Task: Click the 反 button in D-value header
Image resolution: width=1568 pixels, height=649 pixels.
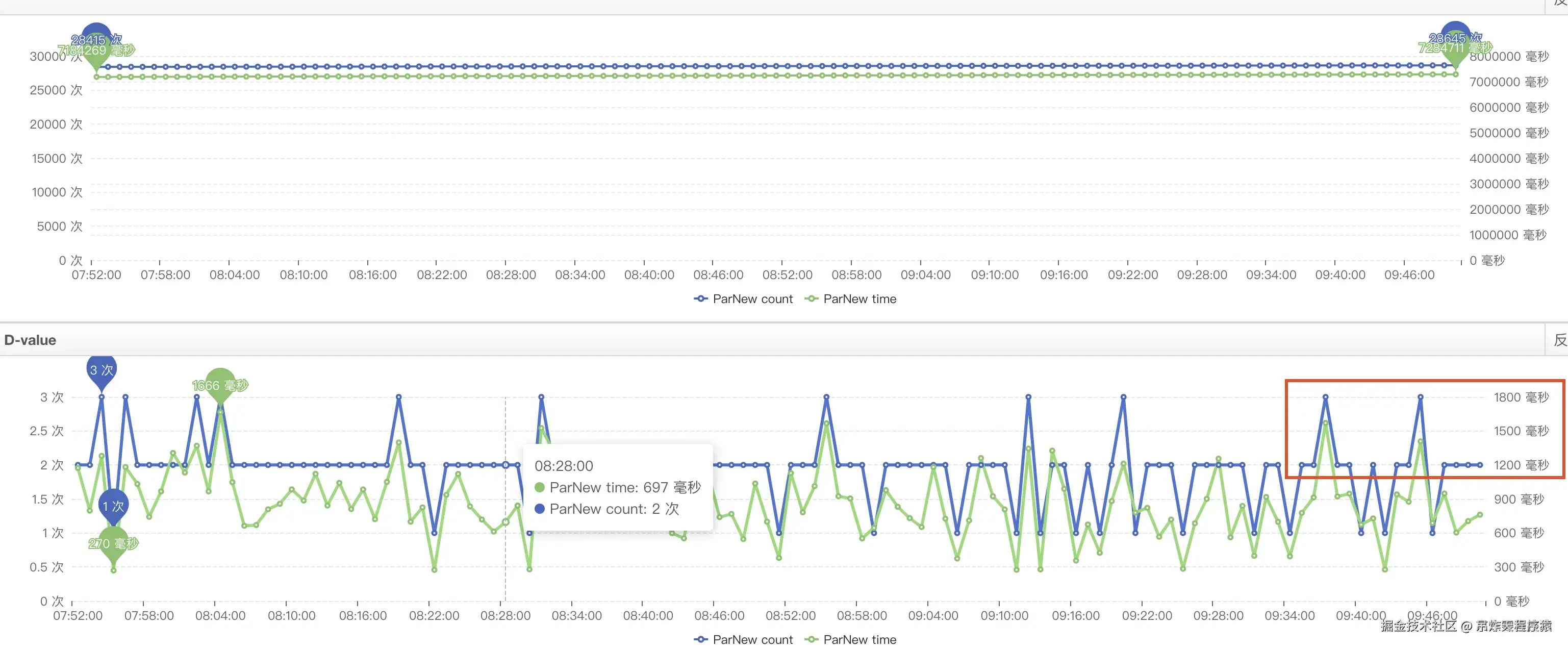Action: (1559, 340)
